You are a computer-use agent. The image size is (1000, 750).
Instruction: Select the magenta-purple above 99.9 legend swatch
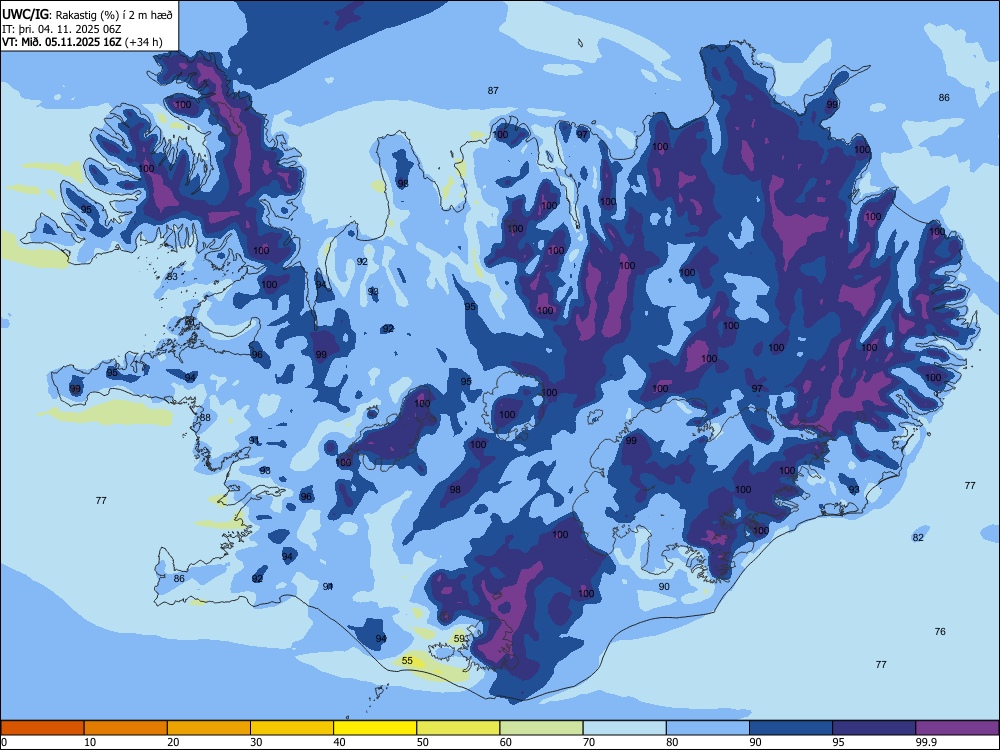pos(957,728)
